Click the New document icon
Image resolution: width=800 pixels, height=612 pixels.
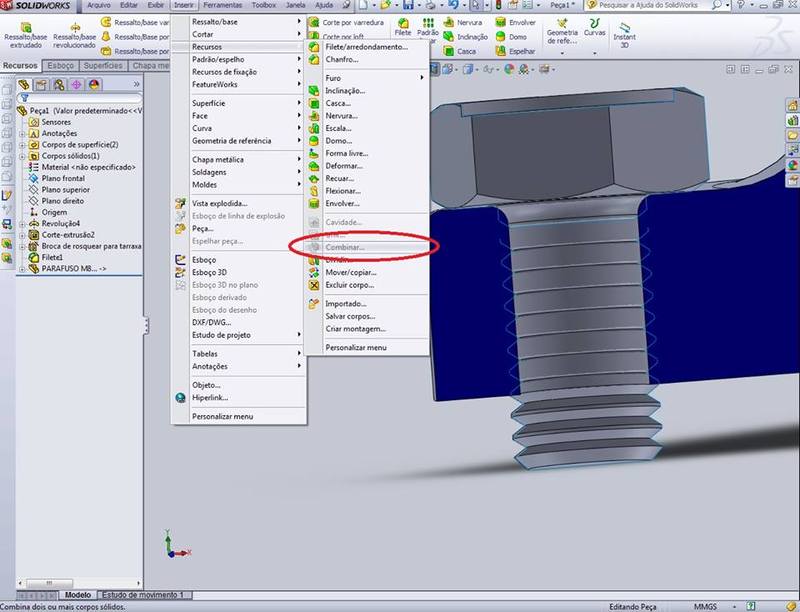[362, 5]
